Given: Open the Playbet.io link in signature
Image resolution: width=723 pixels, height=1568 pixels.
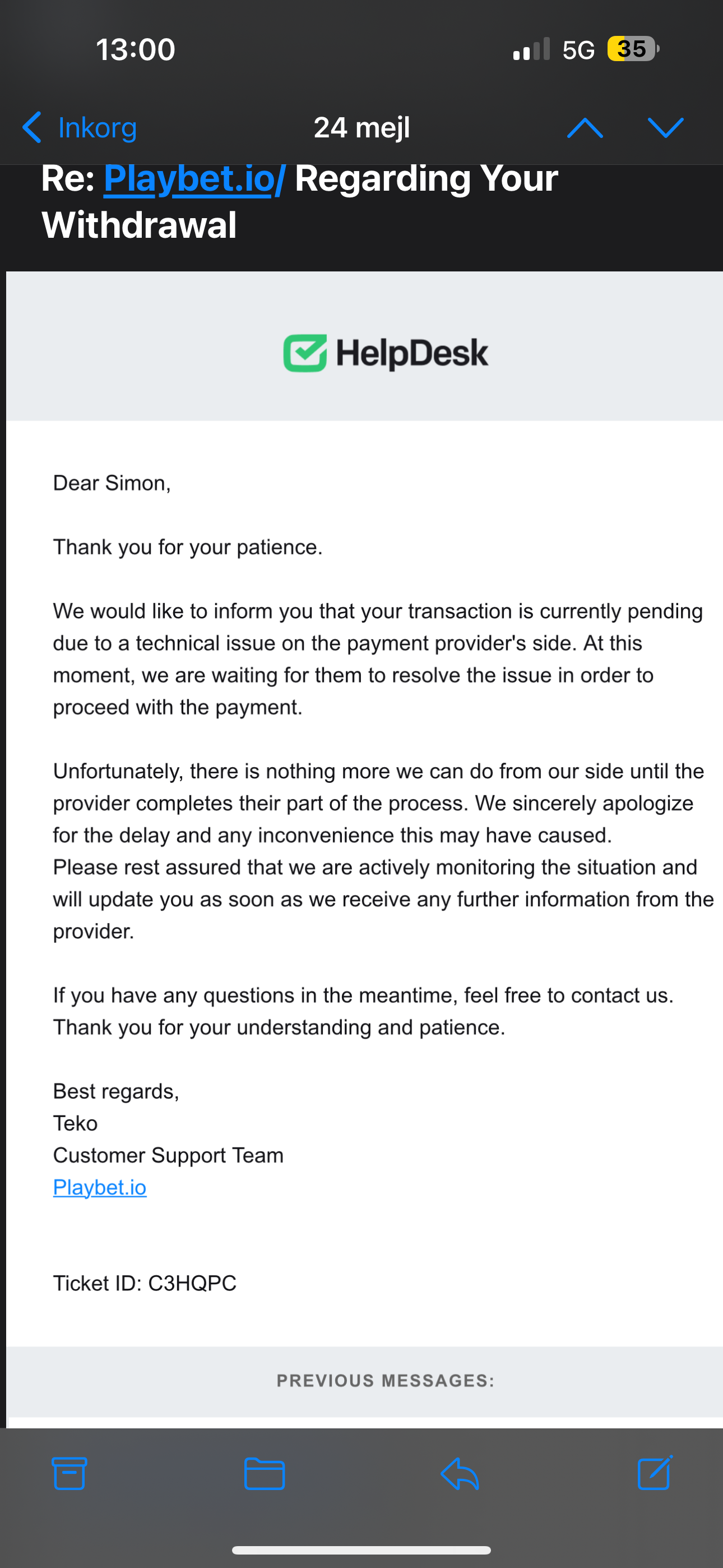Looking at the screenshot, I should click(x=100, y=1187).
